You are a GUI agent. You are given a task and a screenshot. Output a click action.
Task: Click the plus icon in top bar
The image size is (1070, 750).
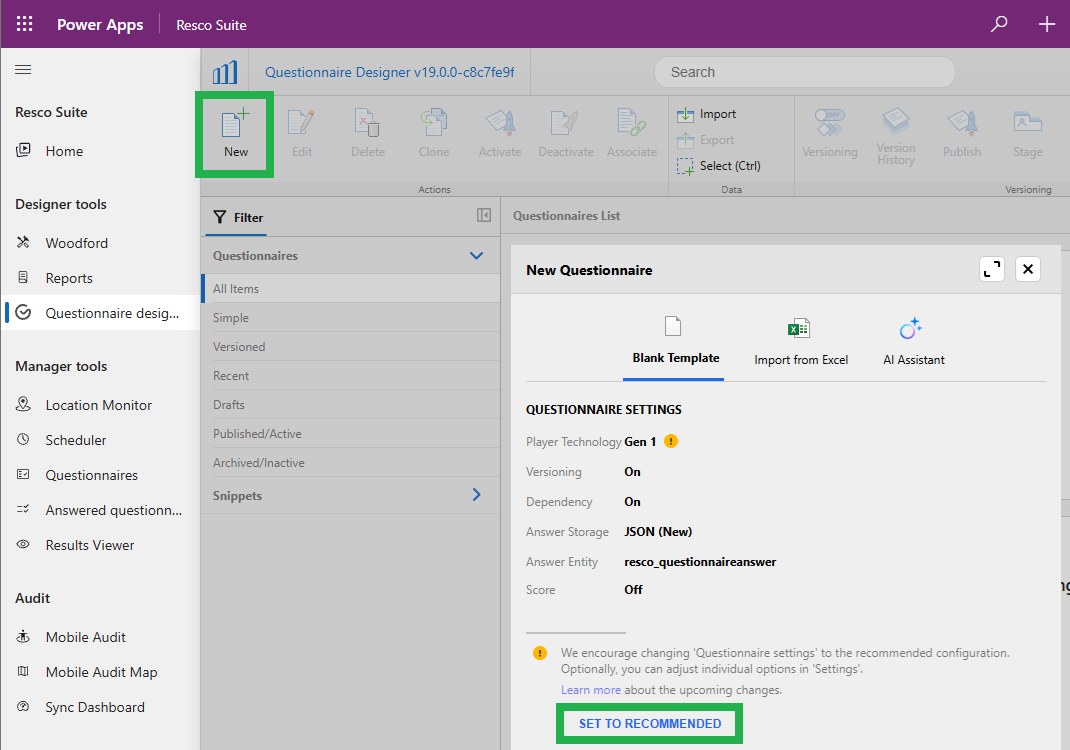point(1046,24)
